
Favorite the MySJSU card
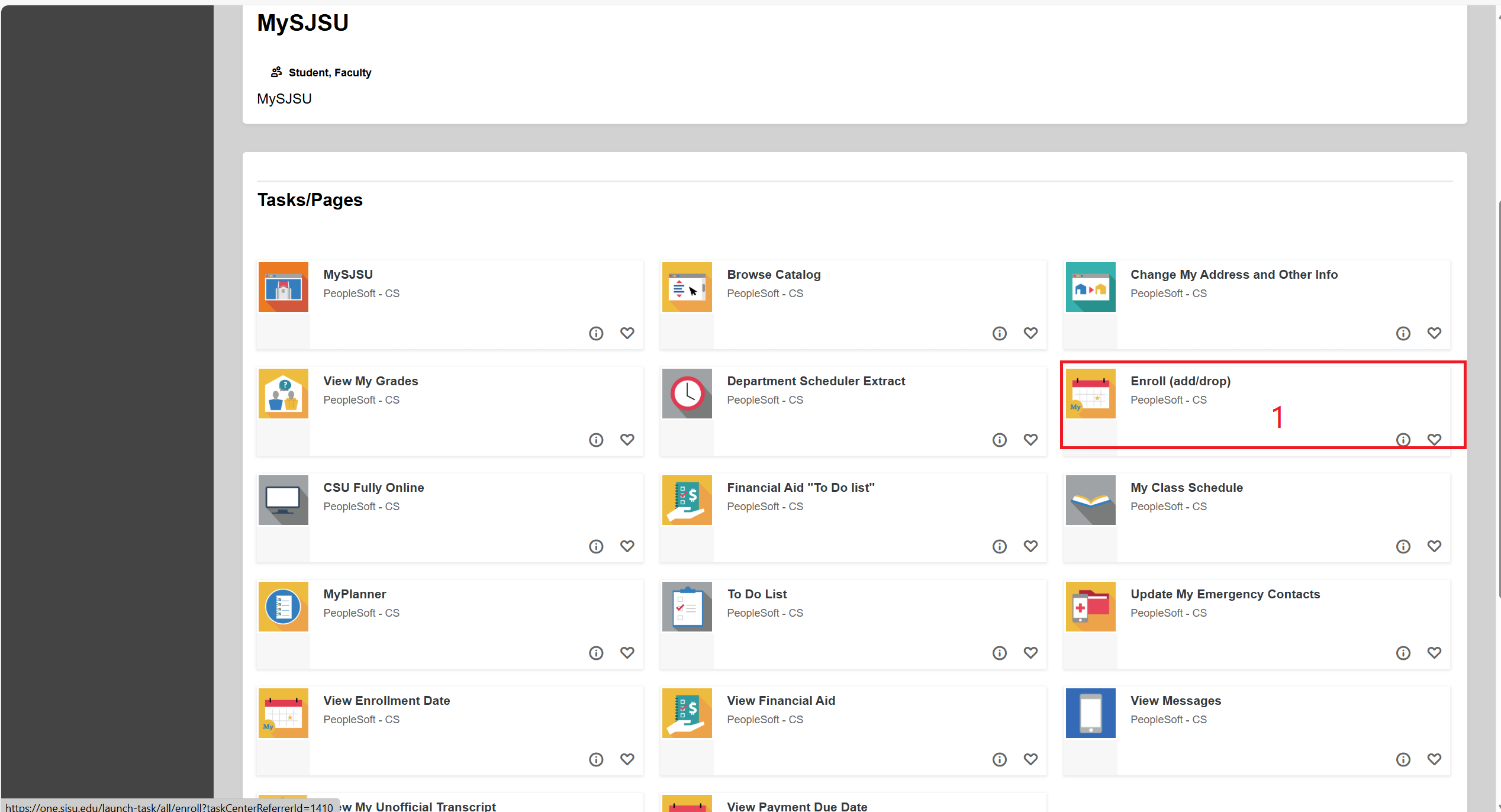(x=627, y=333)
